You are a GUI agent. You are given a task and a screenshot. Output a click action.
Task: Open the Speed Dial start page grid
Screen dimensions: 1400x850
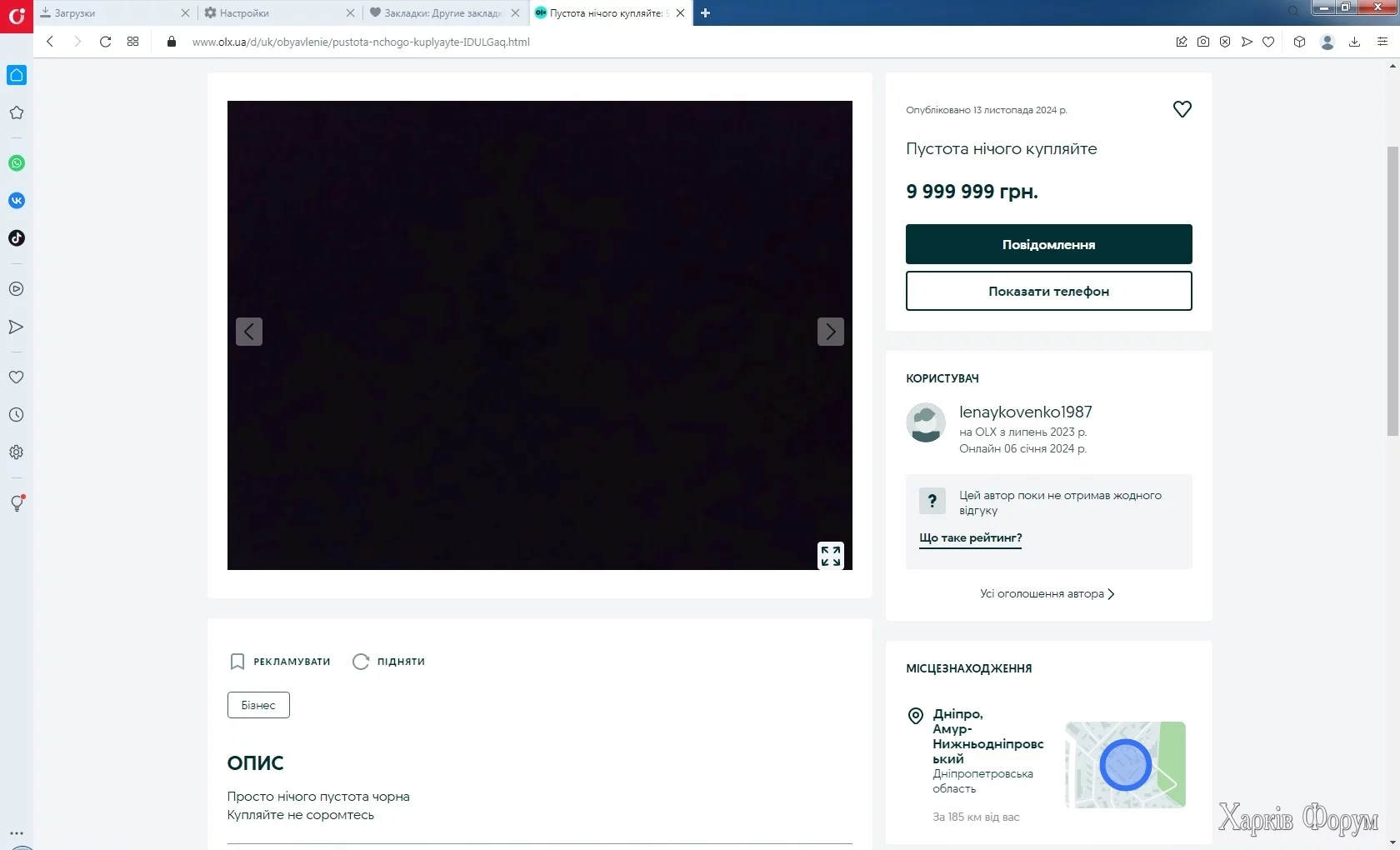[132, 42]
